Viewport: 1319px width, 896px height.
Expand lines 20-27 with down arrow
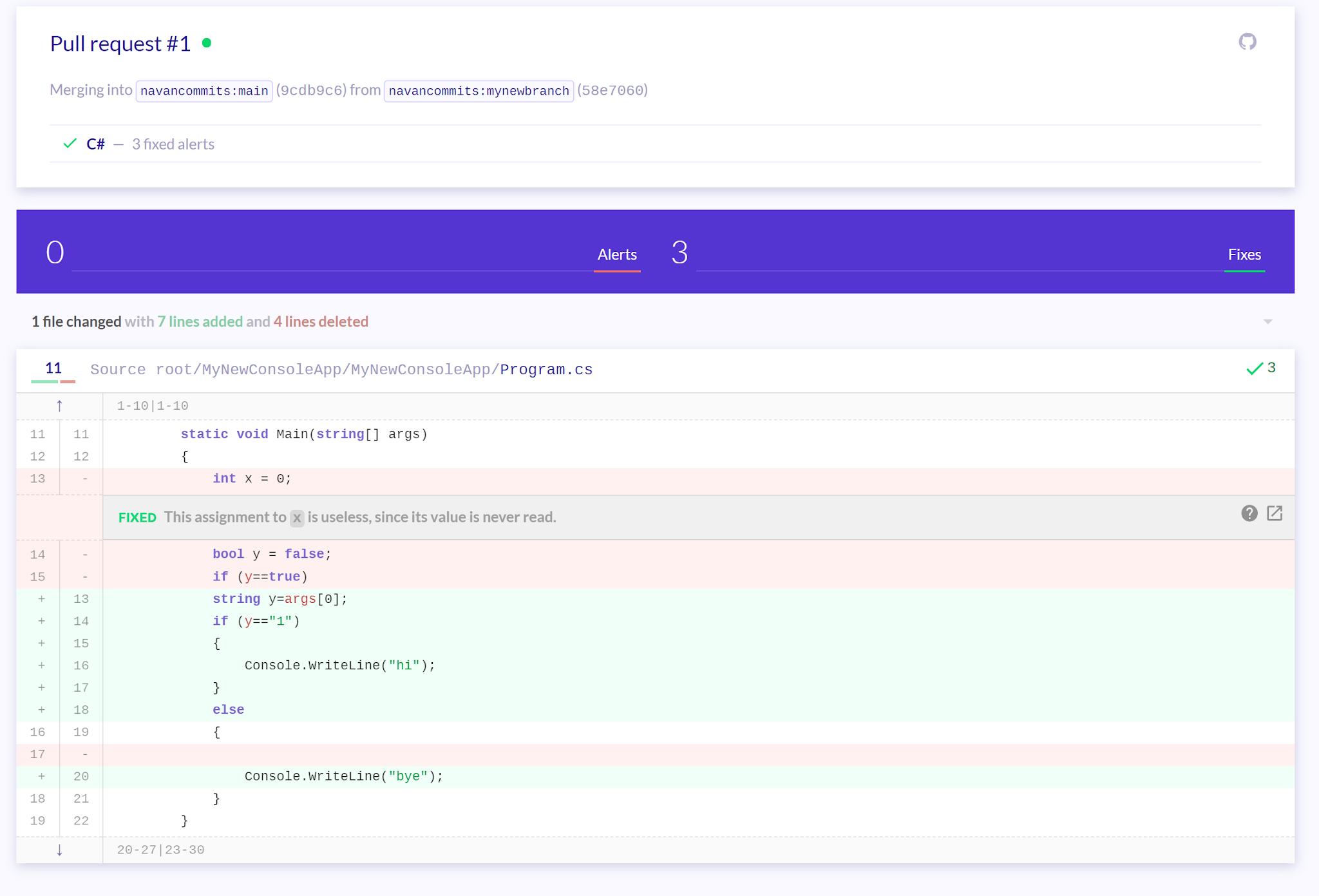(59, 850)
